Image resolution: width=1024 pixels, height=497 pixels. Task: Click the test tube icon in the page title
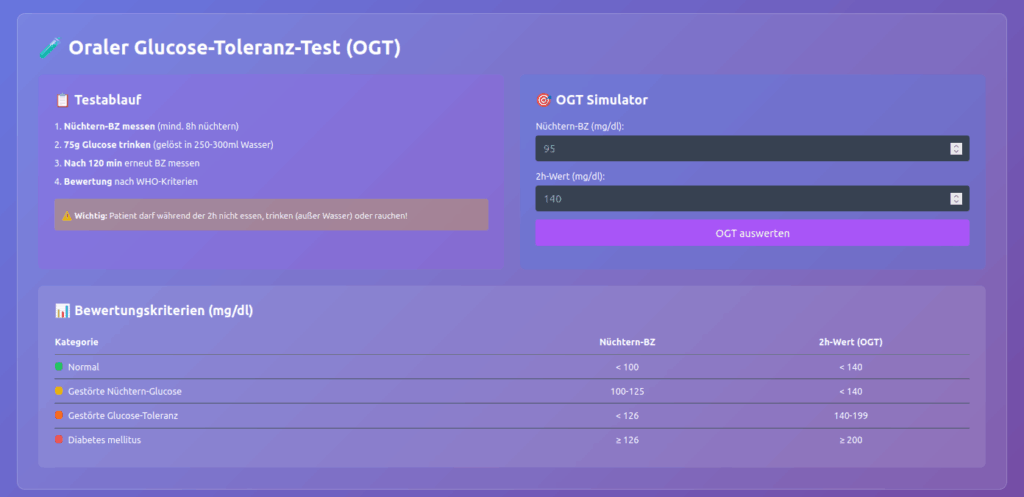[x=50, y=48]
